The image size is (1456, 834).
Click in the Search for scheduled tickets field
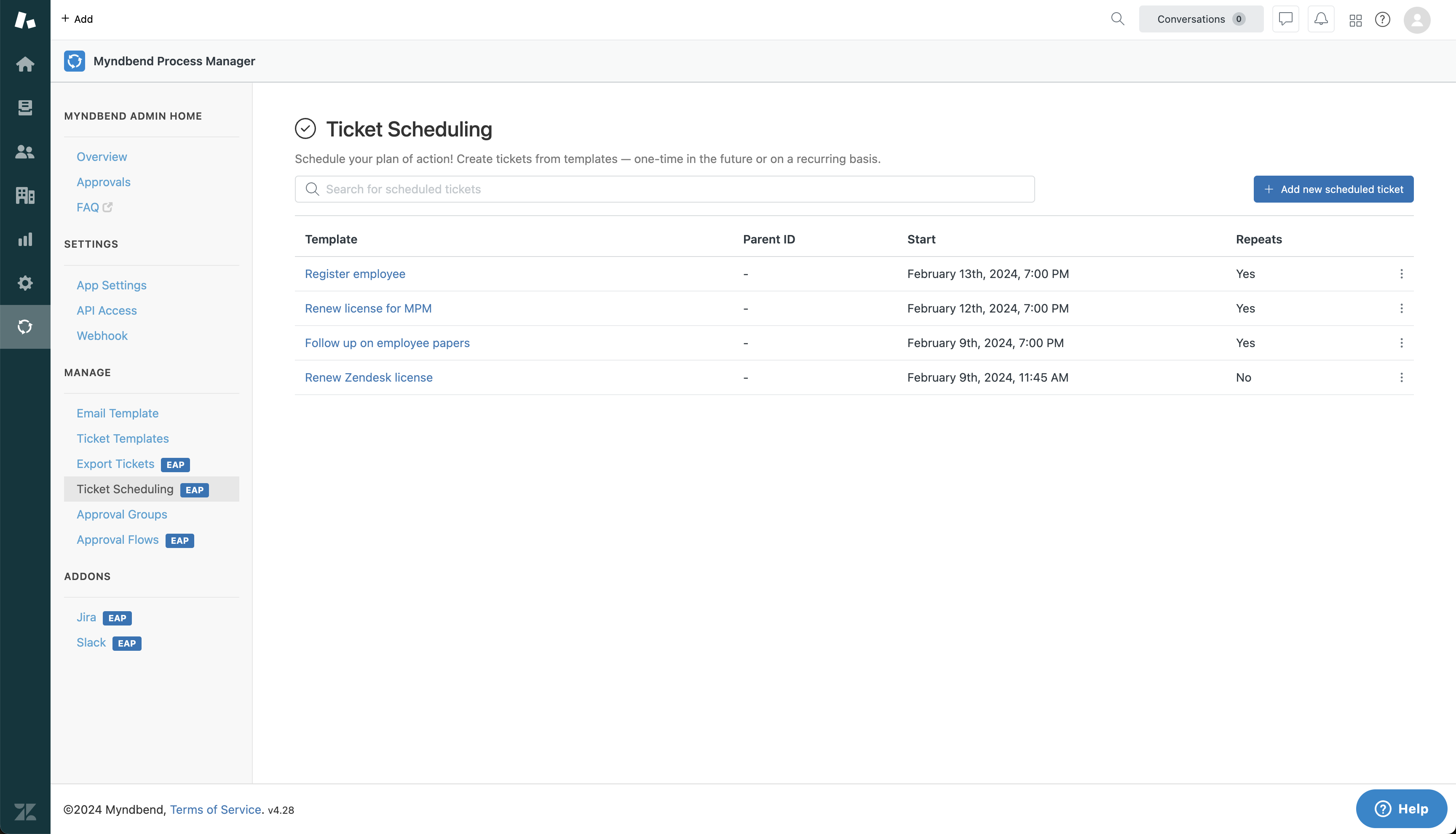point(664,189)
